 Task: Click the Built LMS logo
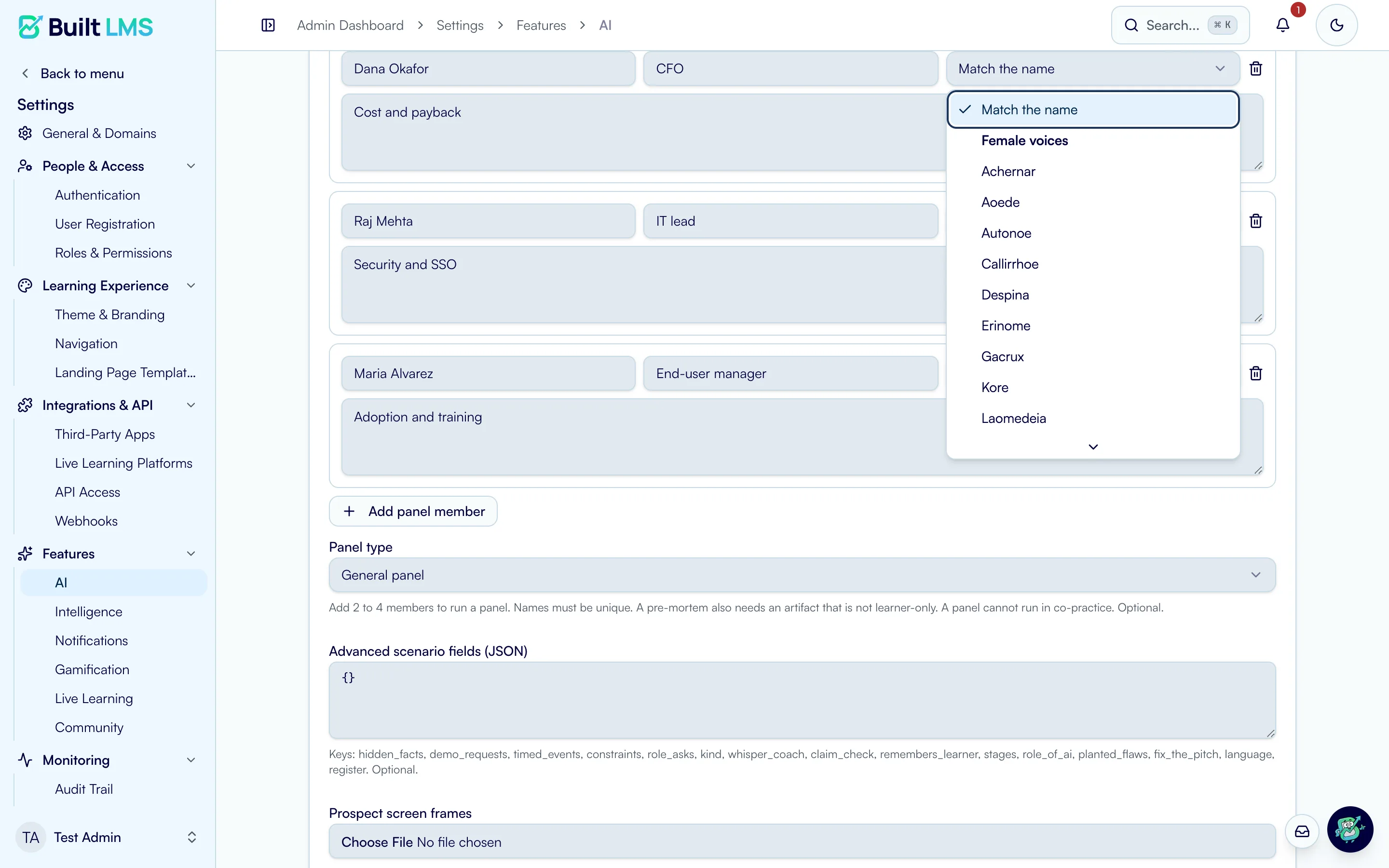[86, 27]
